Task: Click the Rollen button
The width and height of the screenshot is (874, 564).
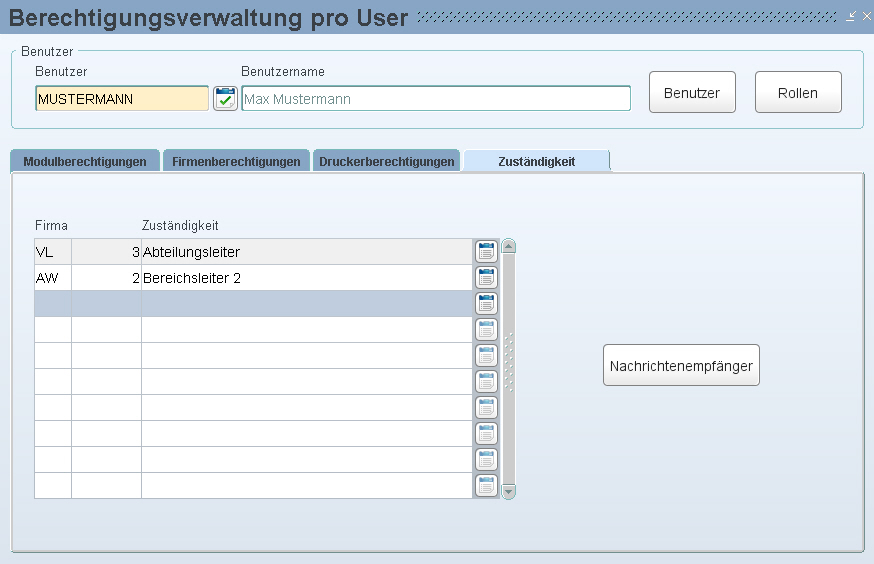Action: [797, 93]
